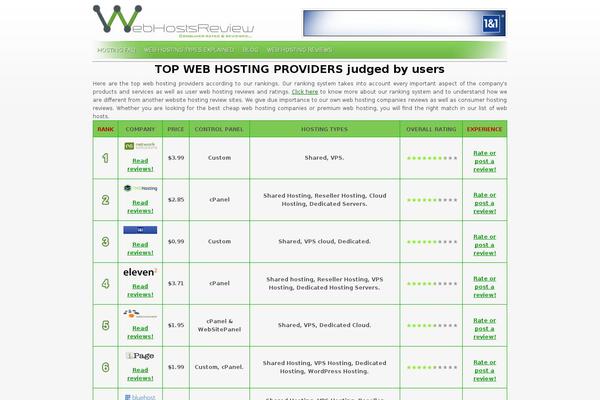Click the star rating in iPage row
The width and height of the screenshot is (600, 400).
[x=432, y=367]
